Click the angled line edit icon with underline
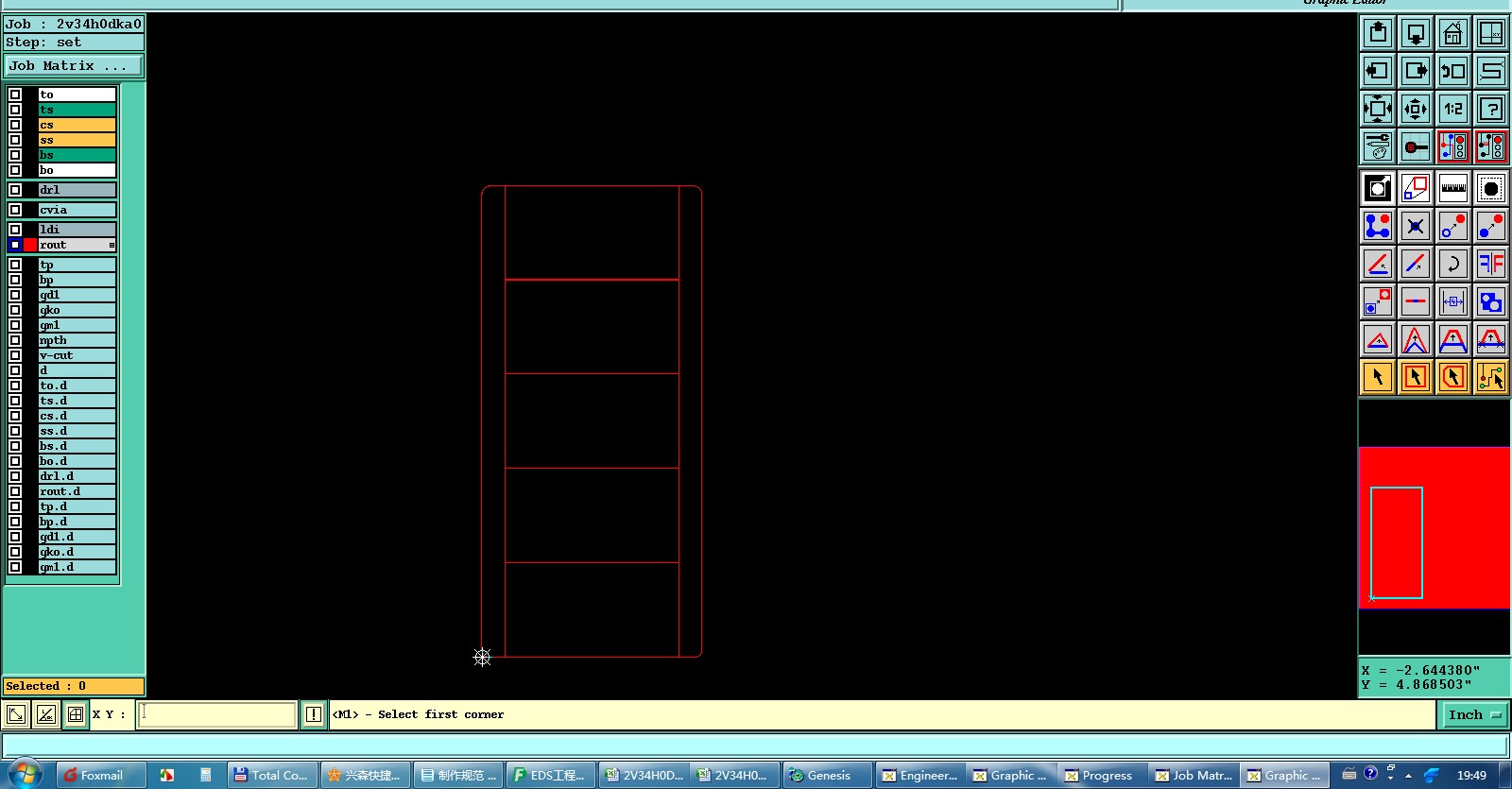This screenshot has height=789, width=1512. click(x=1378, y=264)
